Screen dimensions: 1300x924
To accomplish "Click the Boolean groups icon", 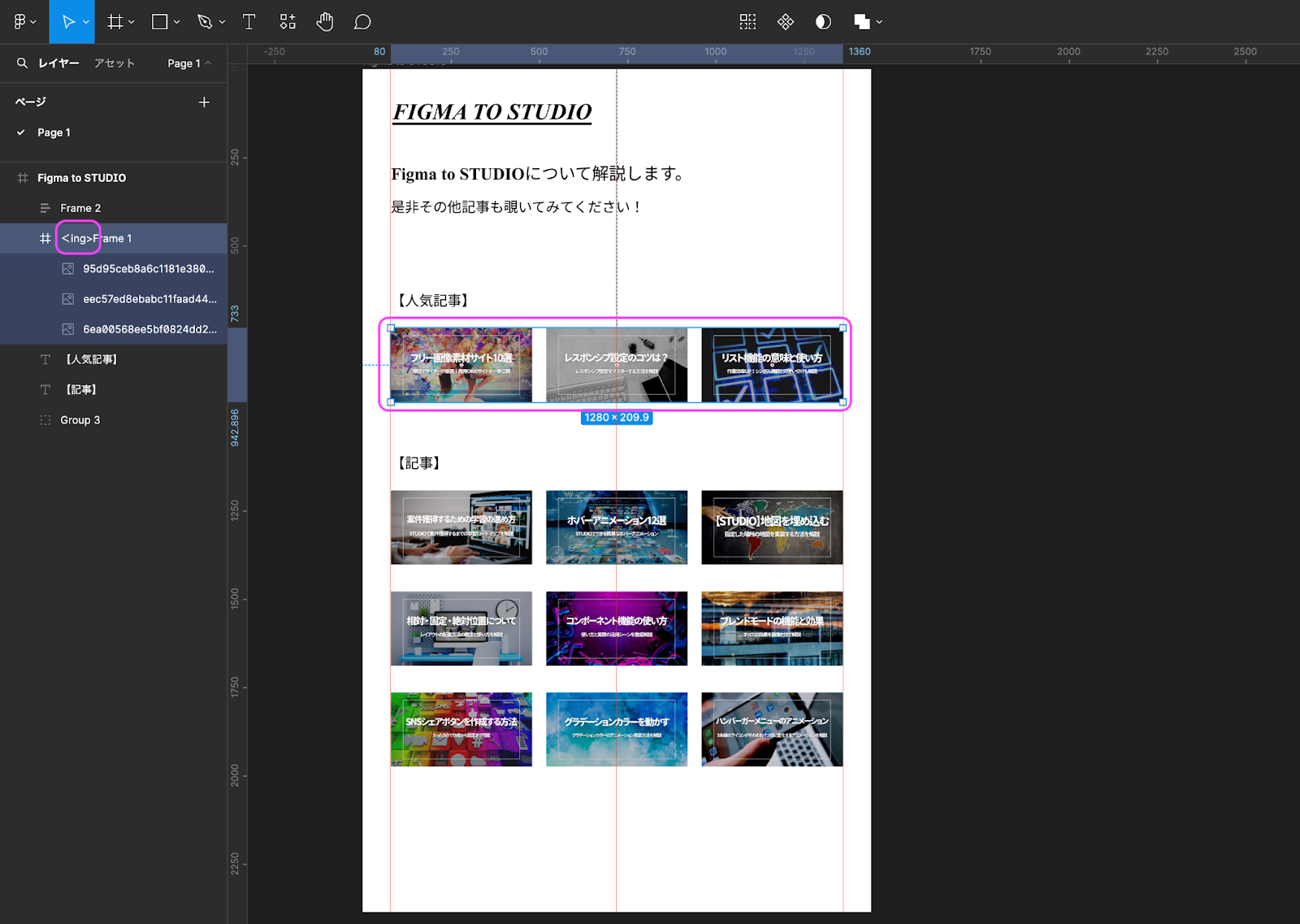I will (x=862, y=22).
